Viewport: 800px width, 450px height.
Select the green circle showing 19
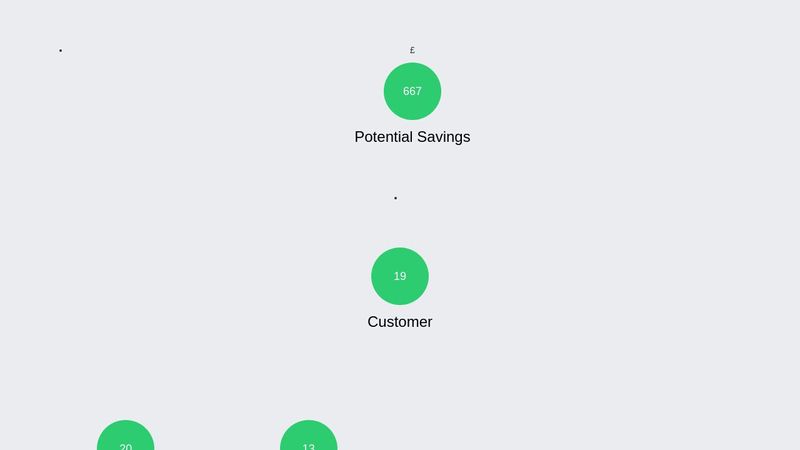[x=400, y=276]
